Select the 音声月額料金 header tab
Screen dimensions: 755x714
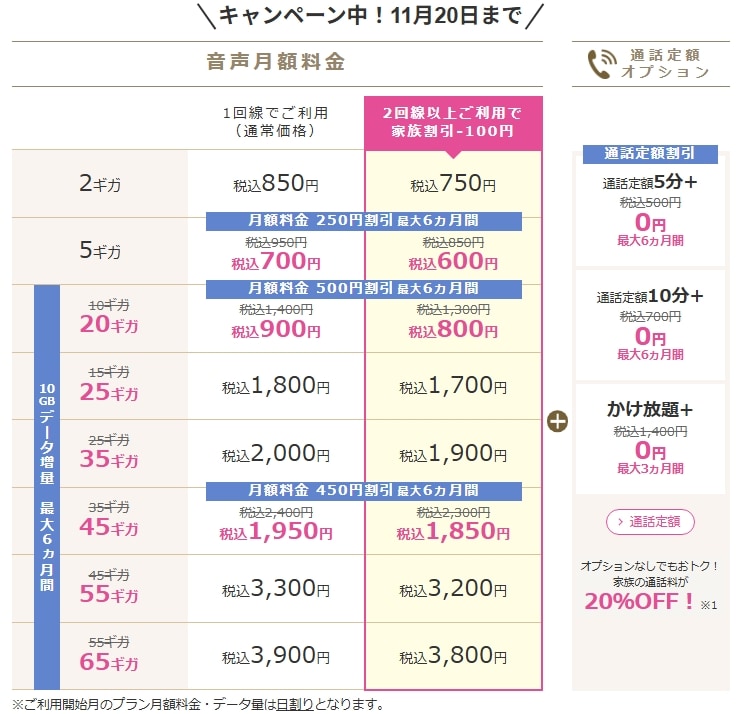click(275, 62)
